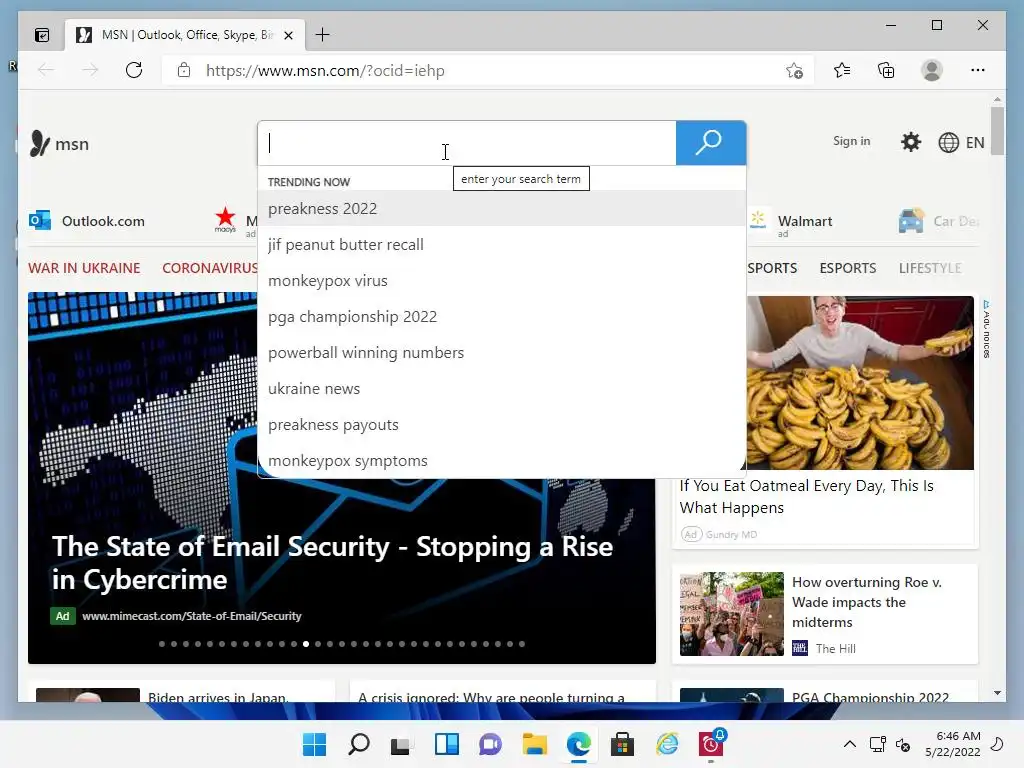Open ESPORTS news tab
Viewport: 1024px width, 768px height.
(848, 268)
